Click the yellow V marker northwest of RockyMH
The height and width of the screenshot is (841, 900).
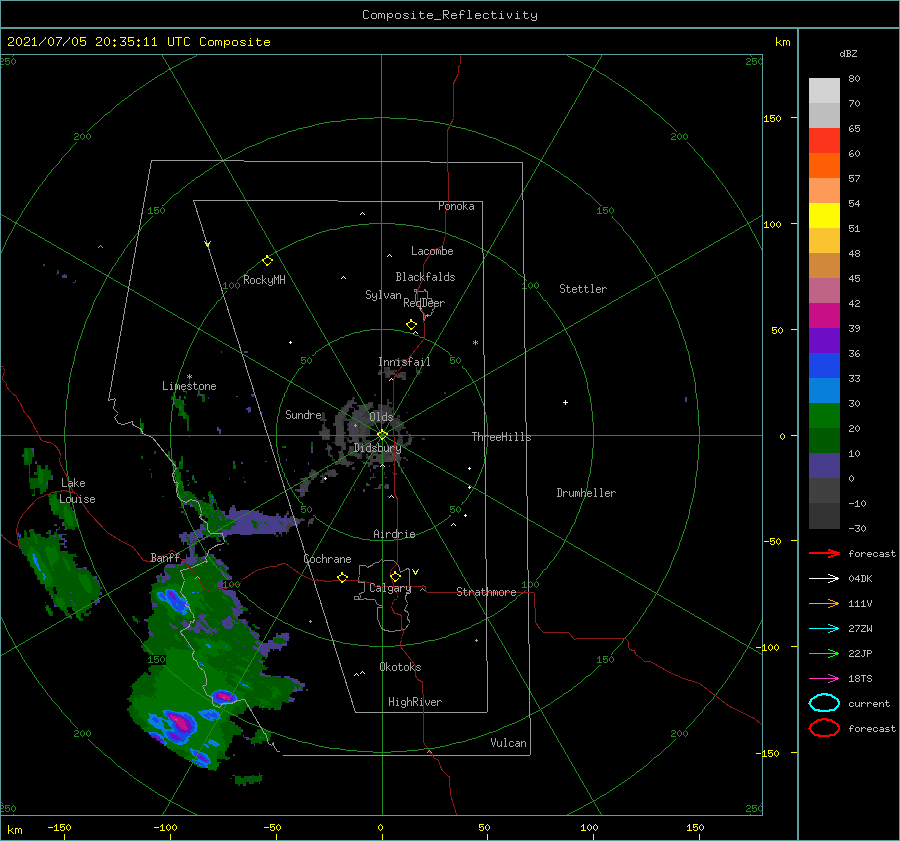point(208,244)
